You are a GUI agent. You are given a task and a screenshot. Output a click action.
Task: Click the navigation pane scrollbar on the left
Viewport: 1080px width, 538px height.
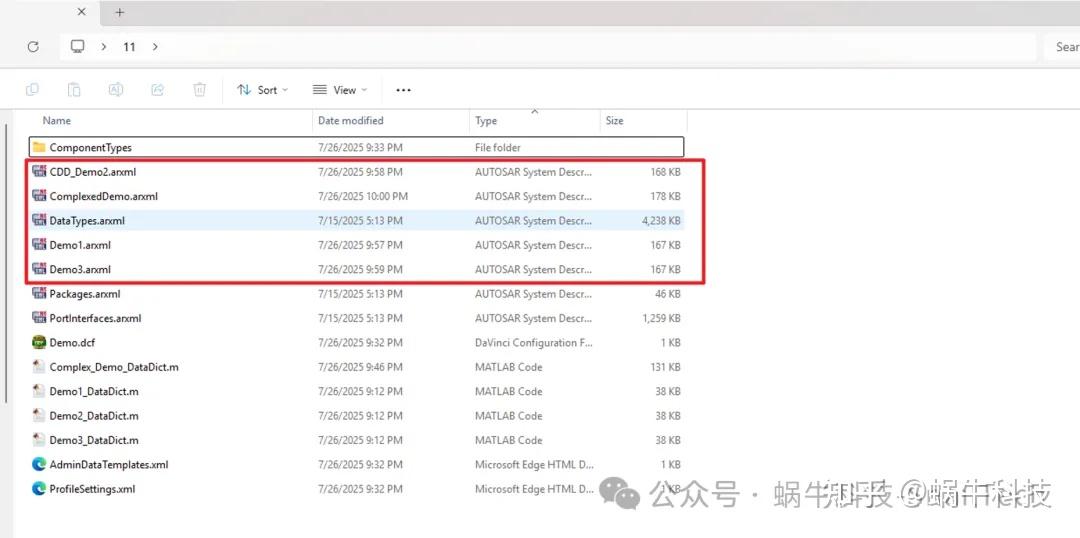point(6,263)
